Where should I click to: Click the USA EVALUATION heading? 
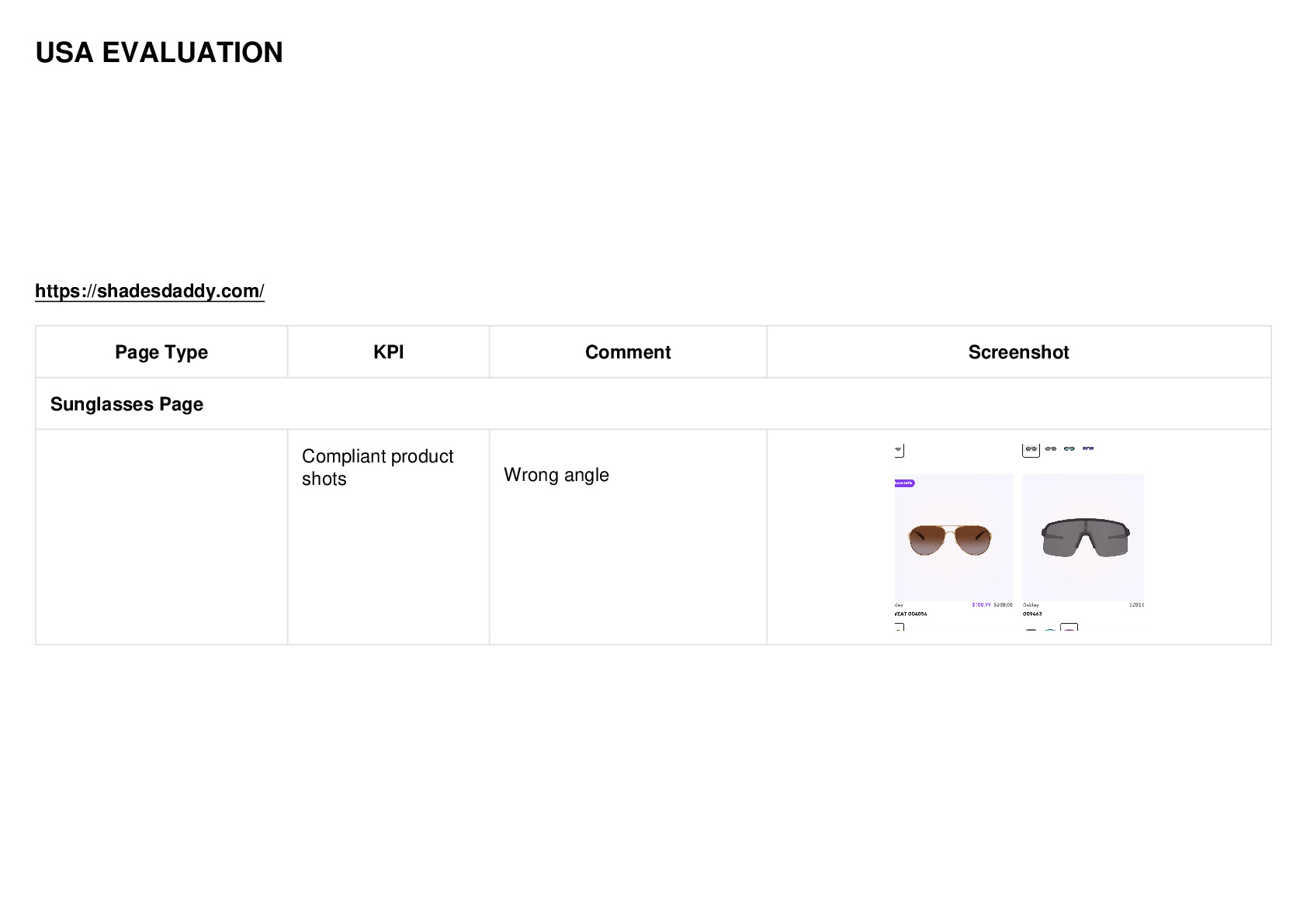[159, 53]
